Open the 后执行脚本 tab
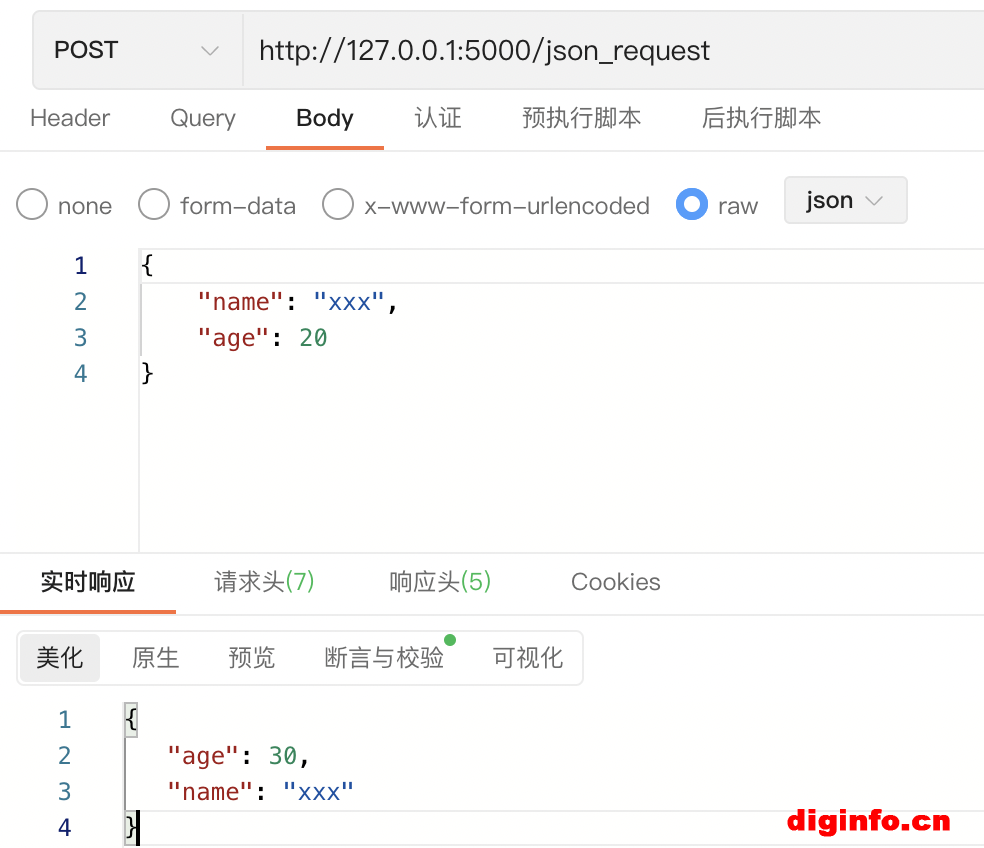The width and height of the screenshot is (984, 848). point(761,118)
